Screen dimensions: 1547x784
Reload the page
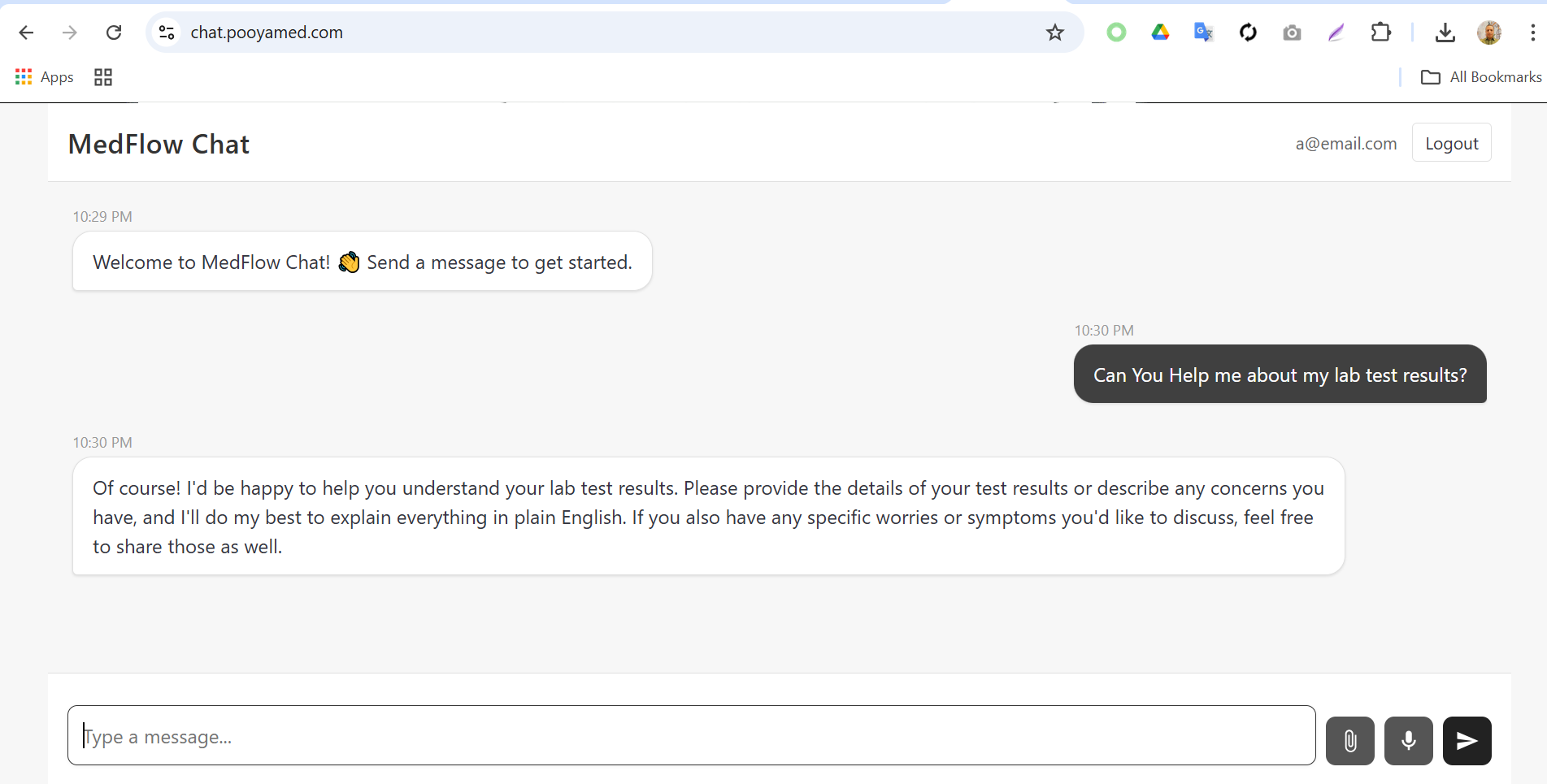coord(114,32)
